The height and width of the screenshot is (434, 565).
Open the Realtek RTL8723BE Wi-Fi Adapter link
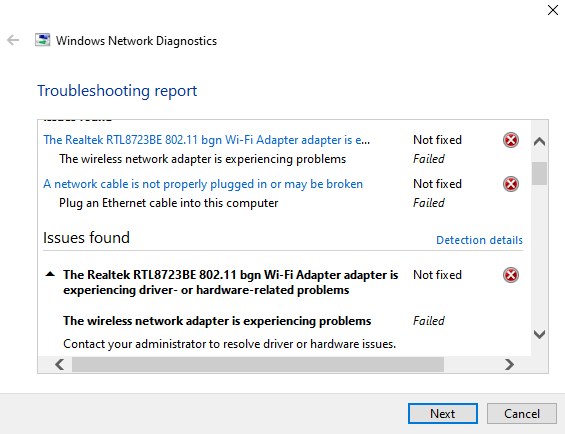(206, 140)
